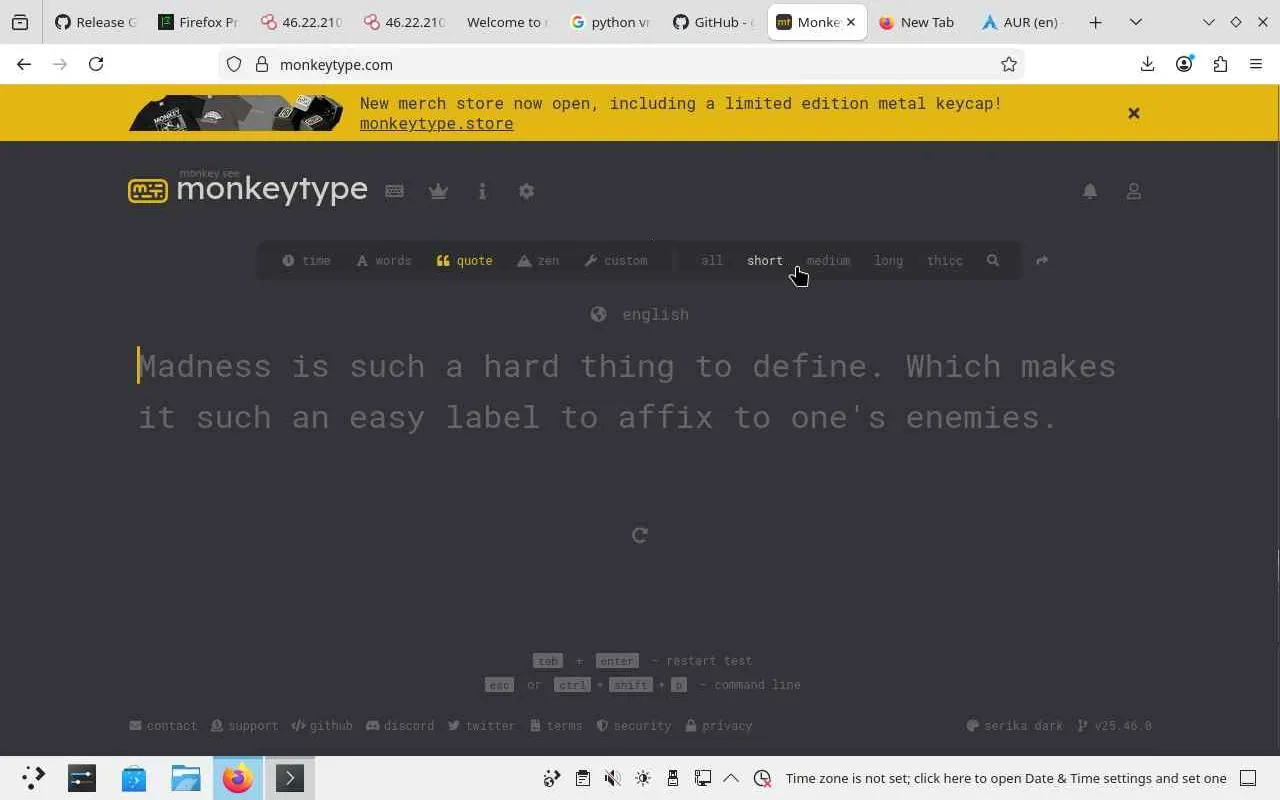1280x800 pixels.
Task: Click the tracking protection shield icon
Action: point(234,64)
